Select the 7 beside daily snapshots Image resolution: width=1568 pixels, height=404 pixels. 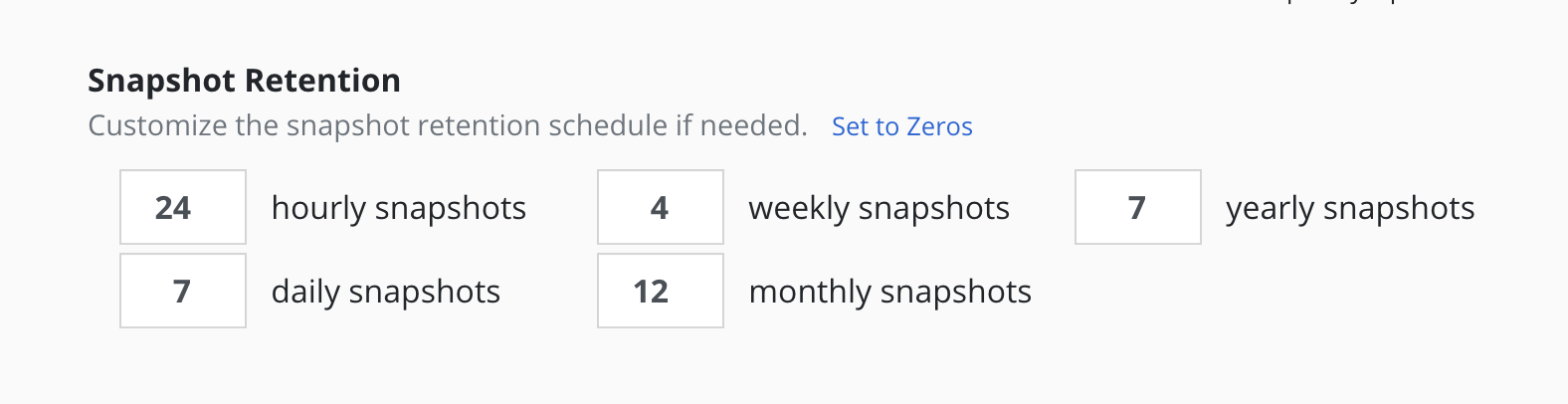pos(183,291)
